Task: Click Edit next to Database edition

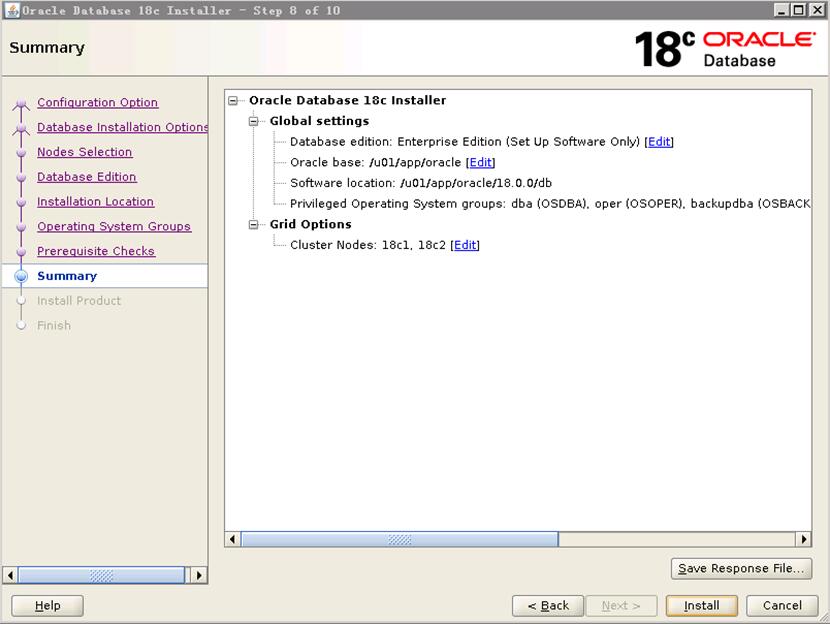Action: tap(659, 142)
